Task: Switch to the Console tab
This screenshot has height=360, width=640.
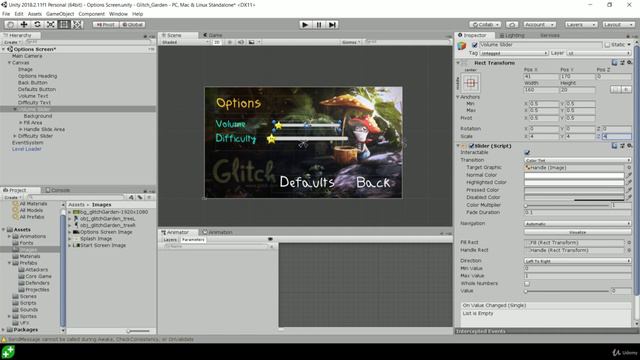Action: point(57,190)
